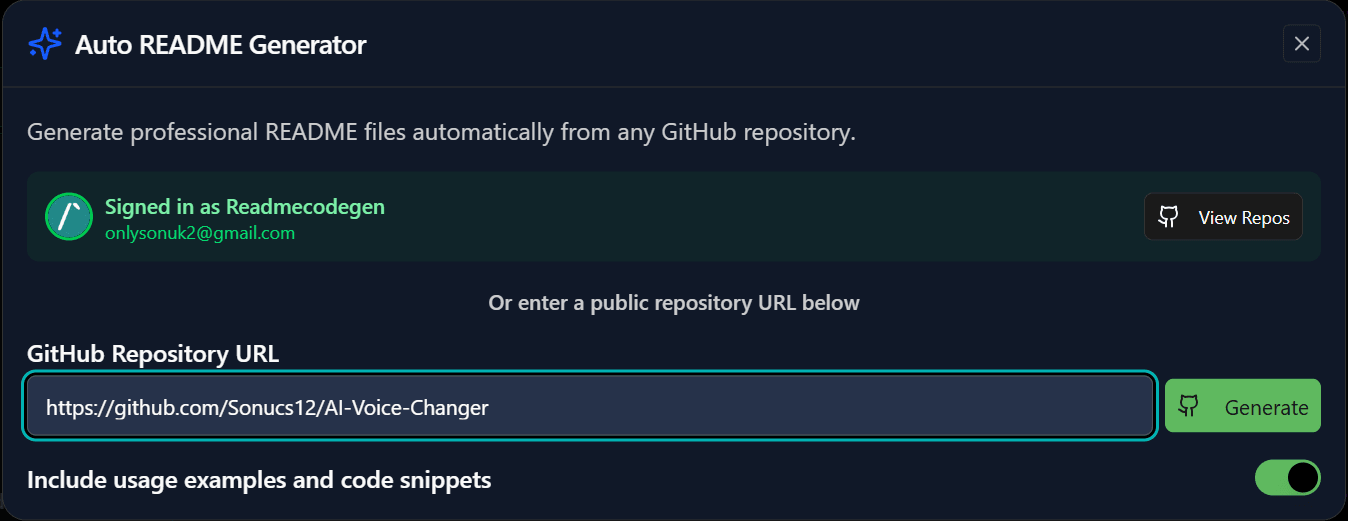Click the 'View Repos' label text
1348x521 pixels.
(x=1244, y=218)
